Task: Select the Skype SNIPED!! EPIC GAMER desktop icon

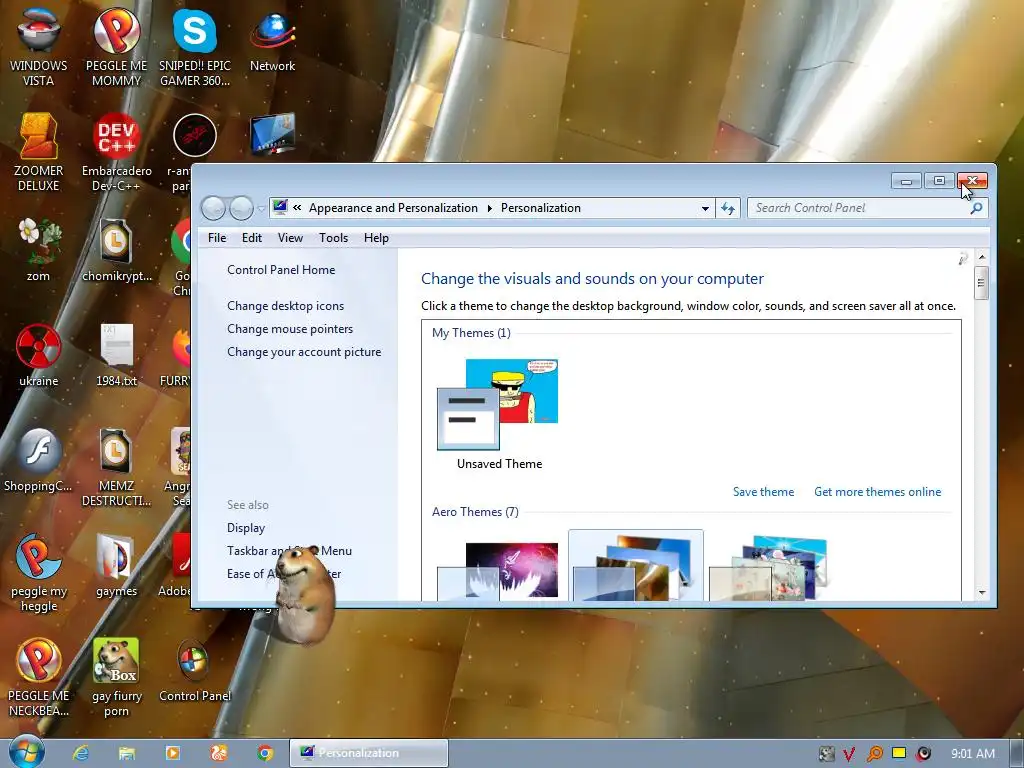Action: (195, 46)
